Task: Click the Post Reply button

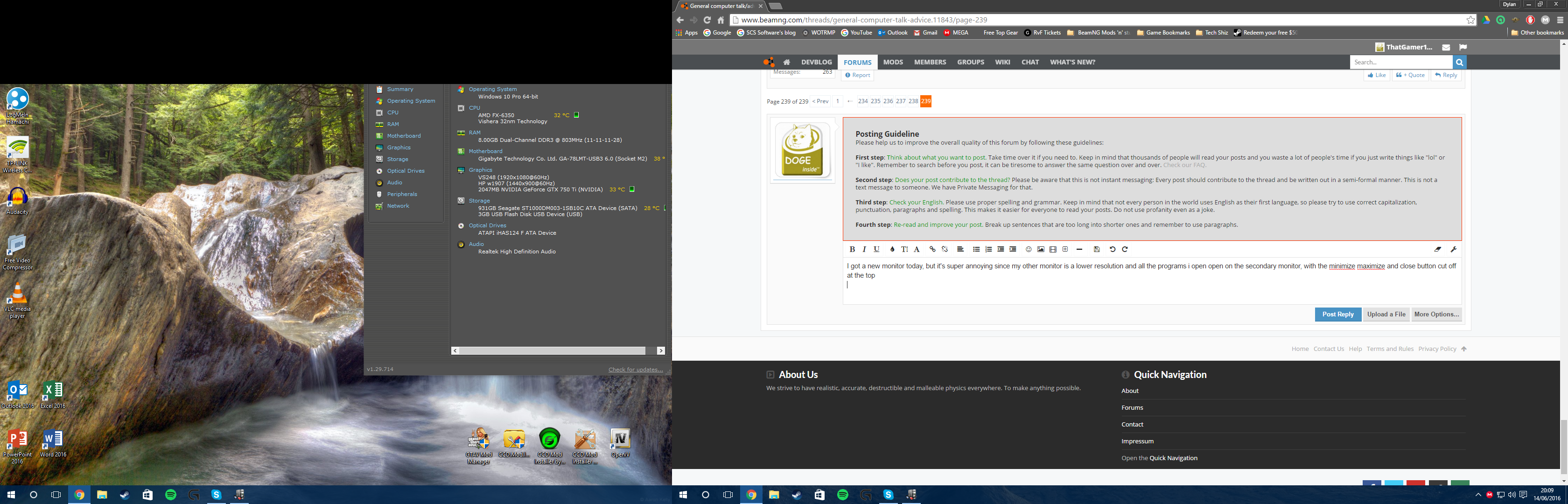Action: click(1337, 314)
